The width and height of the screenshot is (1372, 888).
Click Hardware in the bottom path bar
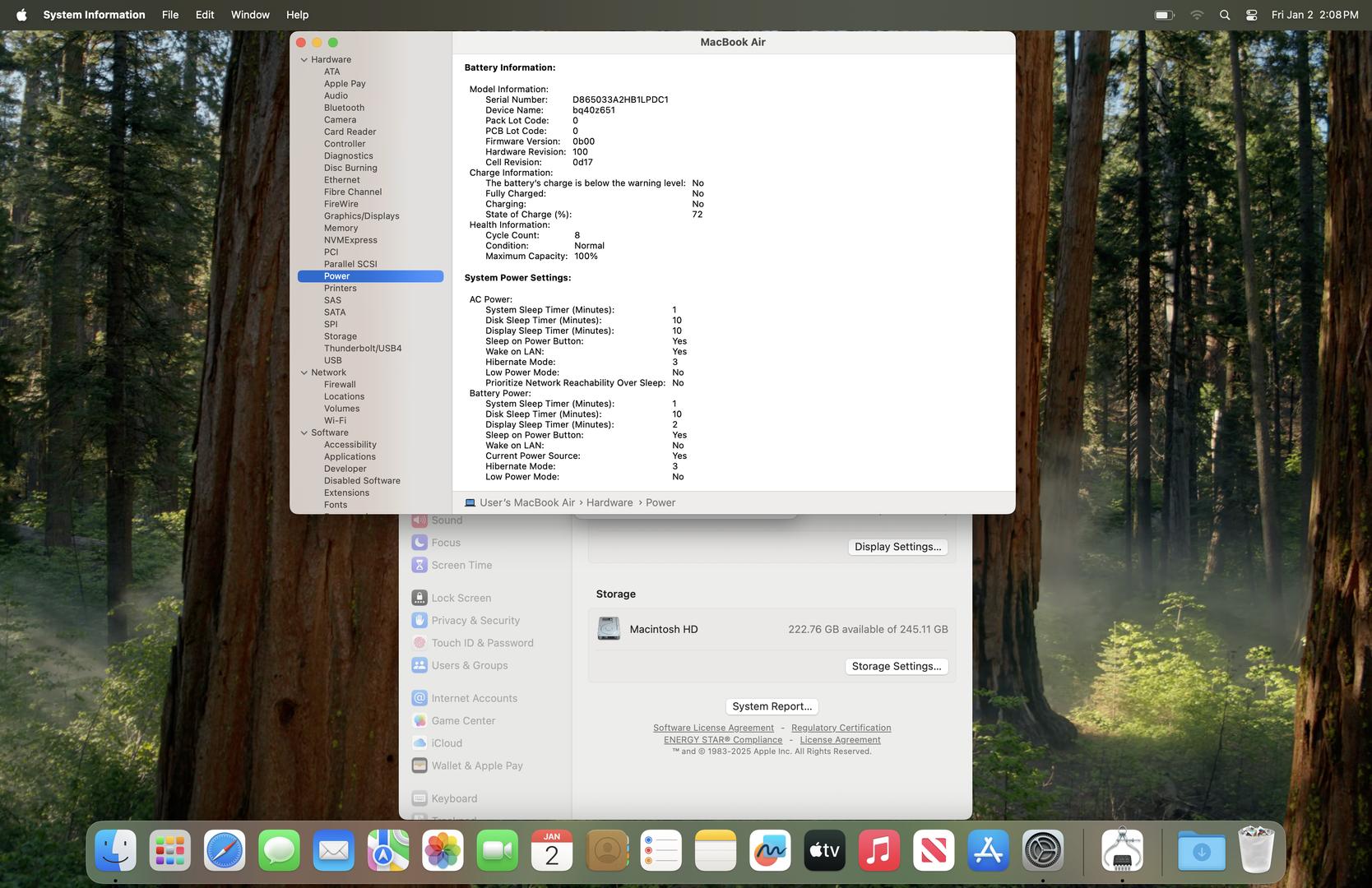coord(610,502)
